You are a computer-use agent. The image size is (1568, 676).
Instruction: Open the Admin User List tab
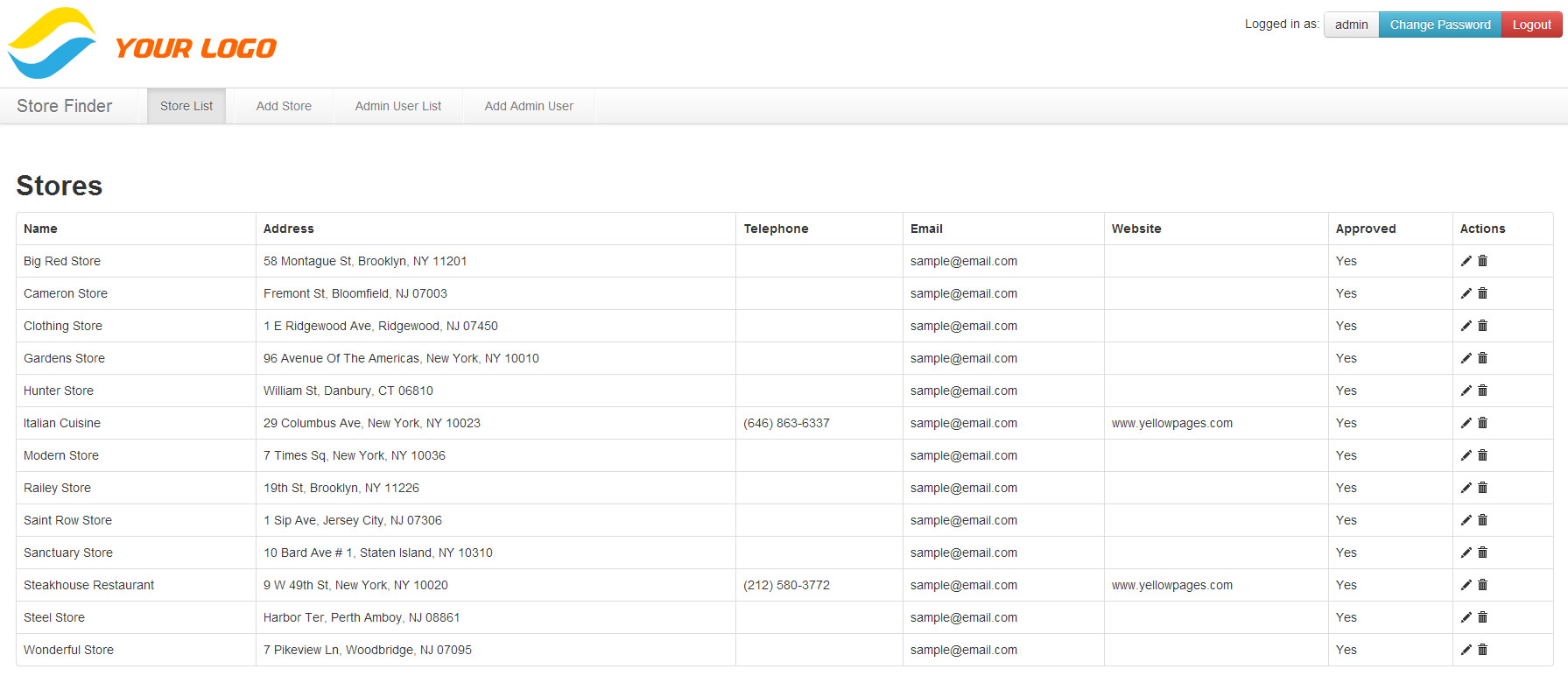398,106
